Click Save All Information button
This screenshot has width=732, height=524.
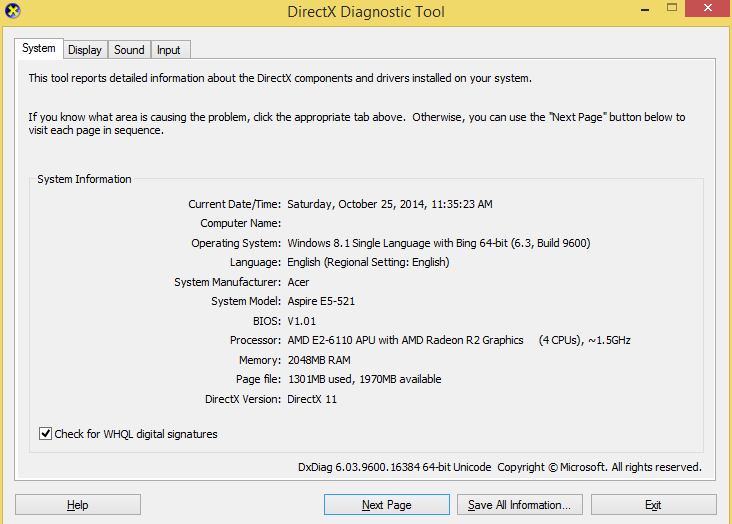(x=520, y=505)
